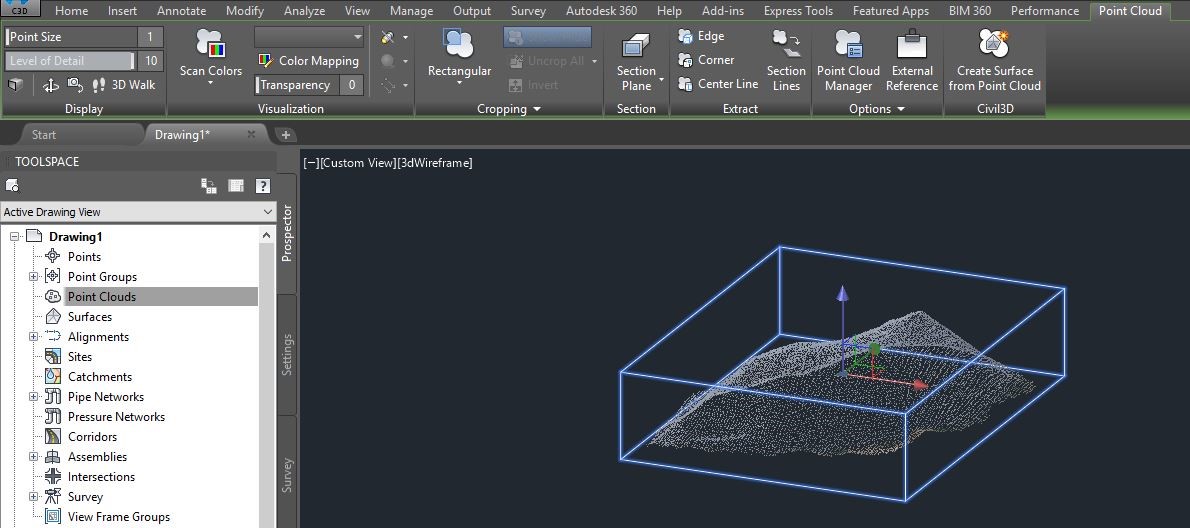This screenshot has height=528, width=1190.
Task: Create Surface from Point Cloud
Action: coord(994,61)
